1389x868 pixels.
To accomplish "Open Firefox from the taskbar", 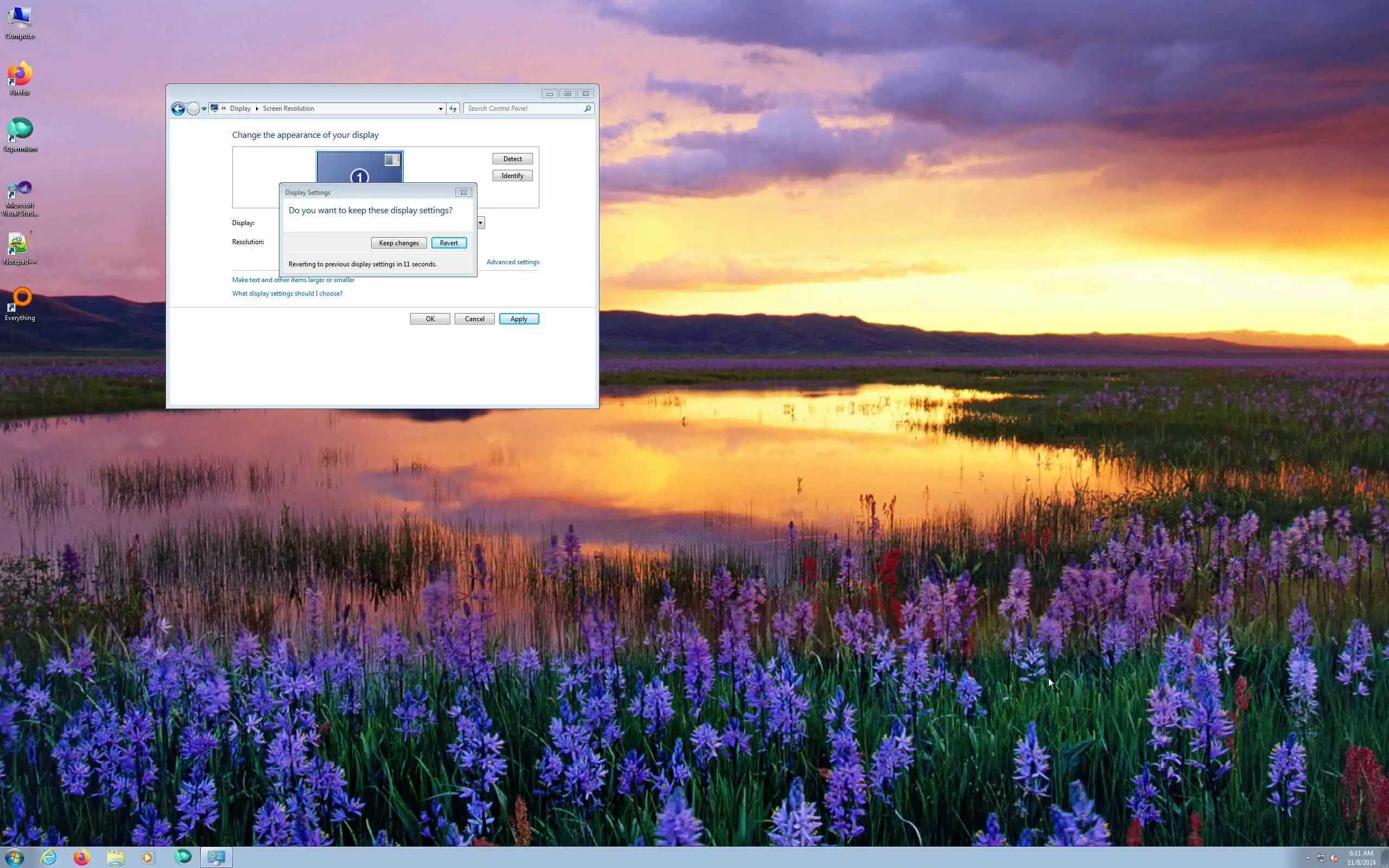I will pyautogui.click(x=81, y=857).
